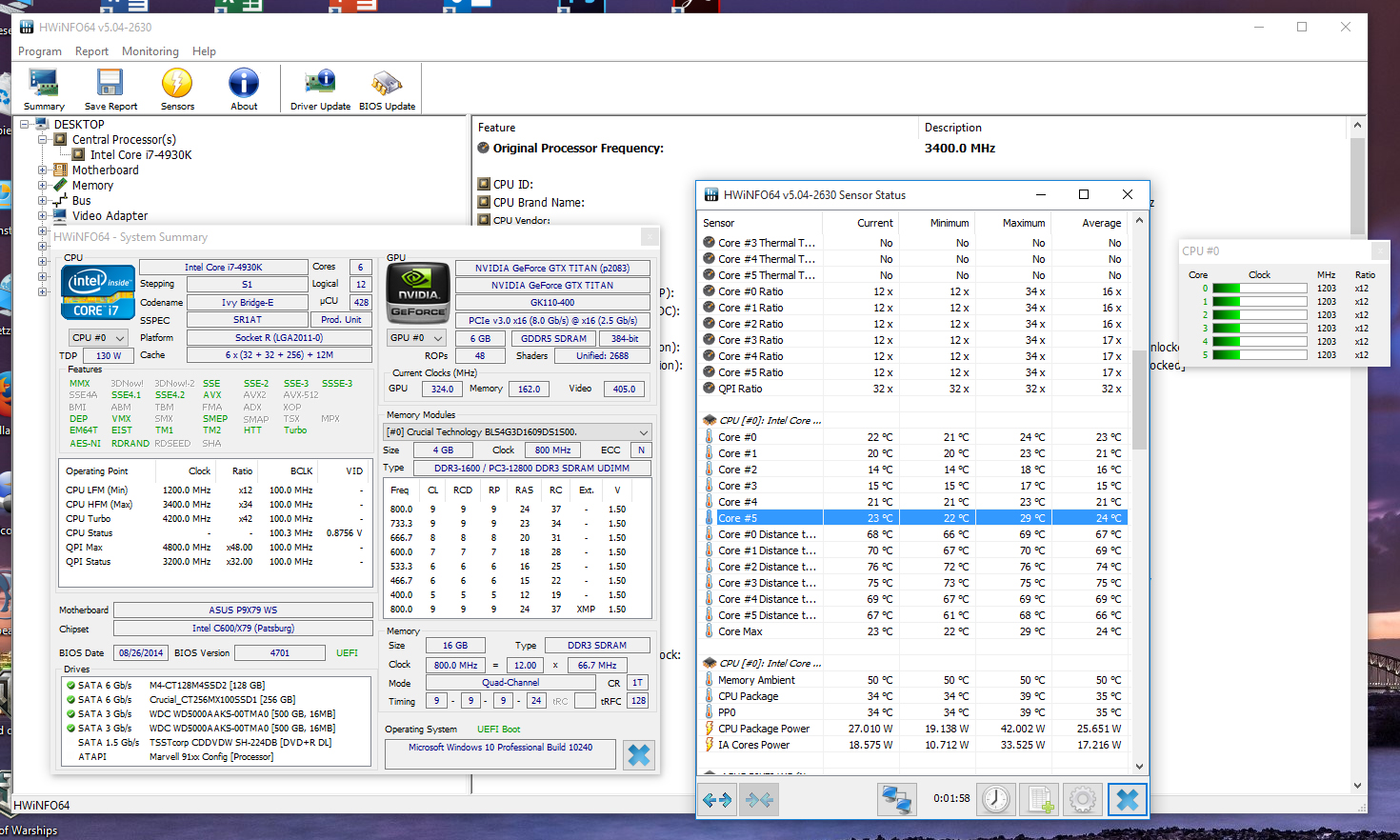Start logging with the log file icon
The image size is (1400, 840).
(1039, 799)
